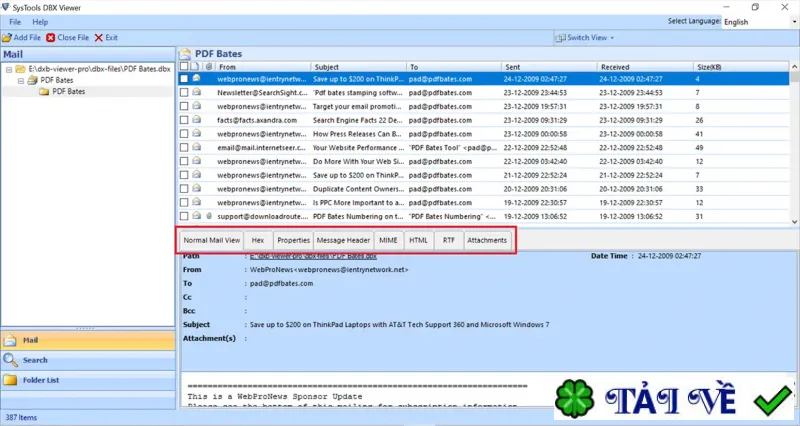Collapse the PDF Bates.dbx root tree node
This screenshot has height=426, width=800.
9,69
